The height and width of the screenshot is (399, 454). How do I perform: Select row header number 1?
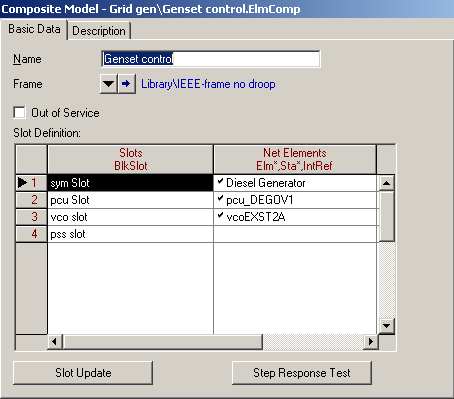point(31,183)
